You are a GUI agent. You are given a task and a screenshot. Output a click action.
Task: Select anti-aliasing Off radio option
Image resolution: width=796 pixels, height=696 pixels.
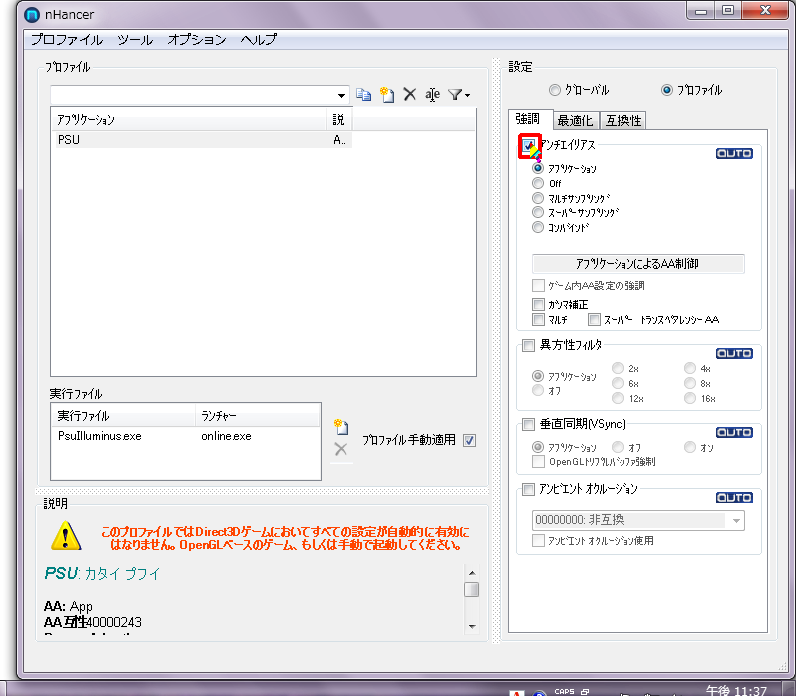coord(538,183)
